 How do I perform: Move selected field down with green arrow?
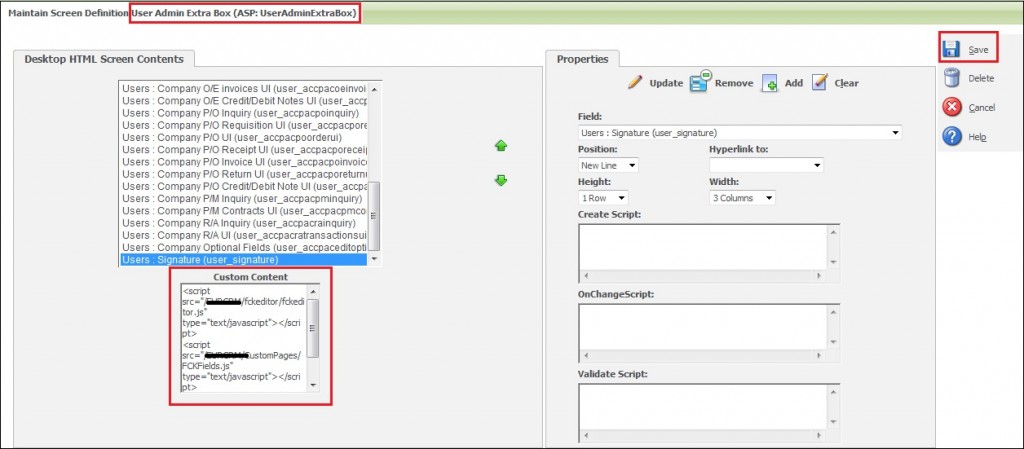(x=501, y=180)
